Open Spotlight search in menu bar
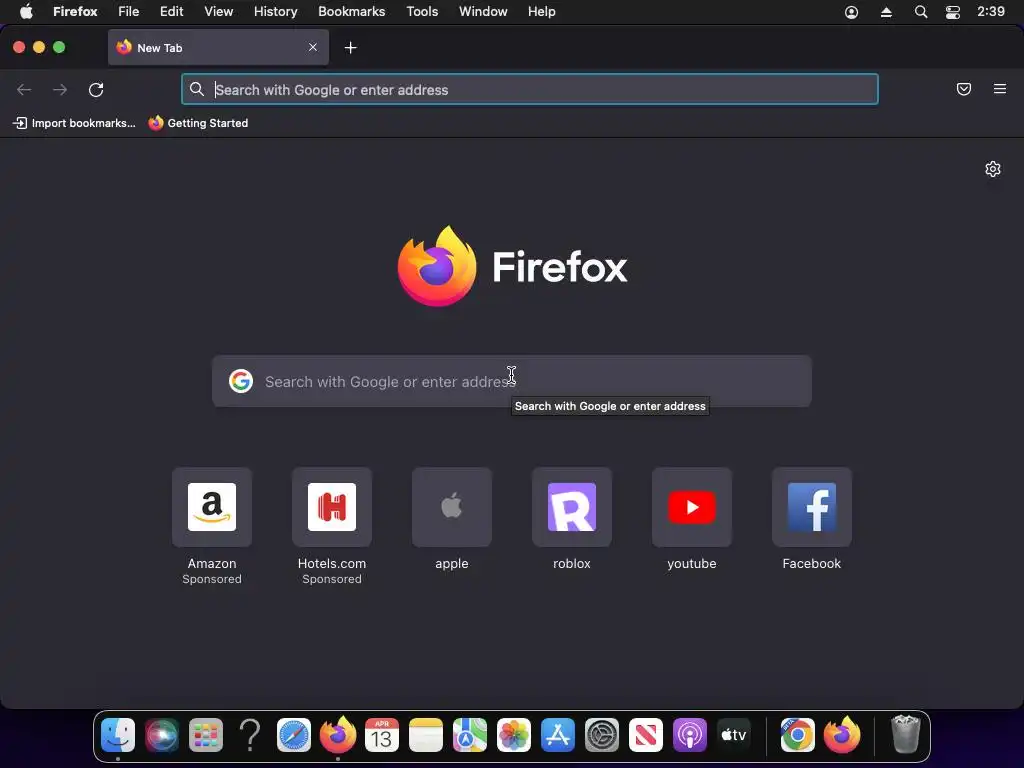This screenshot has height=768, width=1024. click(921, 12)
